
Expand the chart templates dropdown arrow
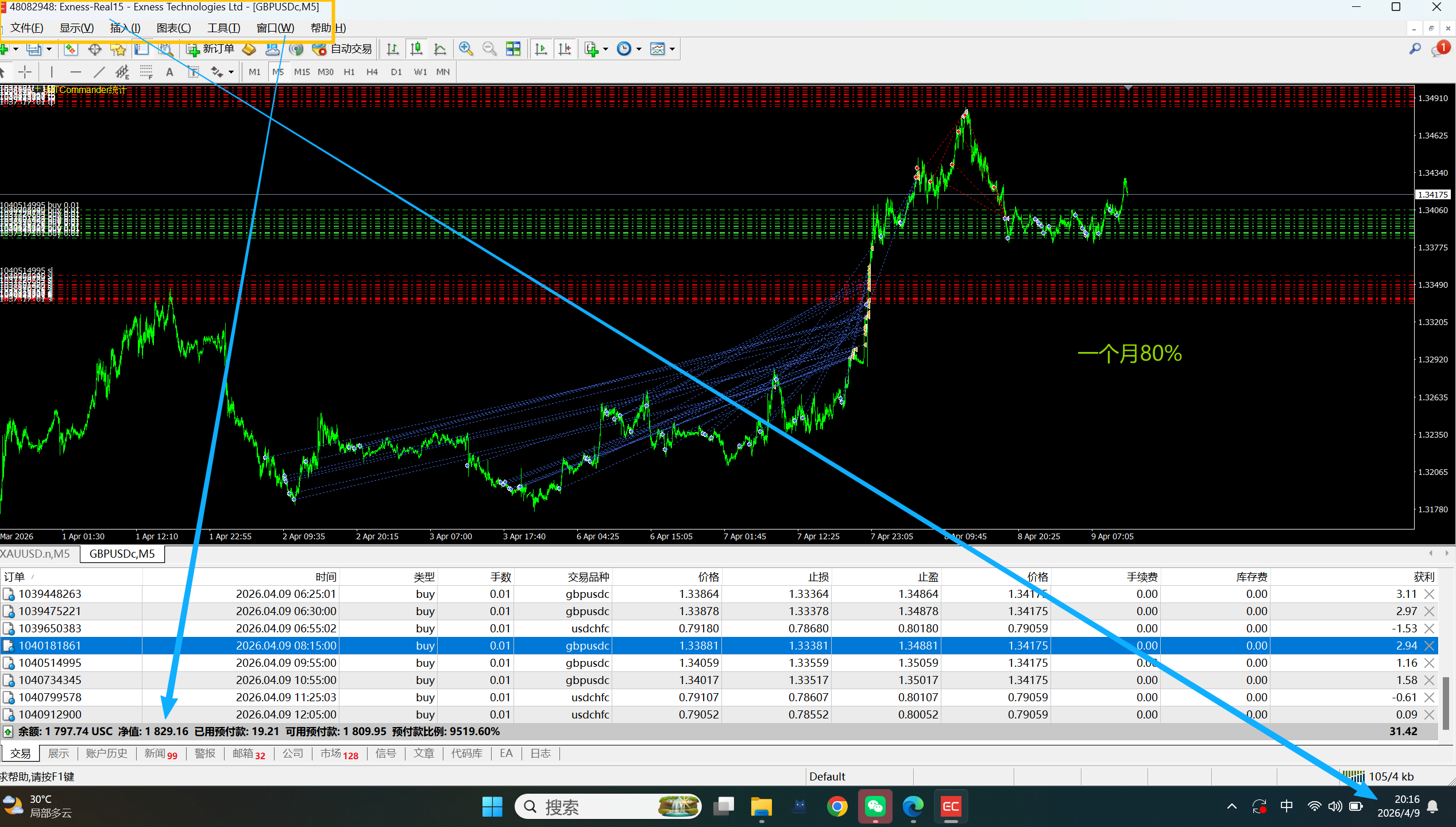672,49
